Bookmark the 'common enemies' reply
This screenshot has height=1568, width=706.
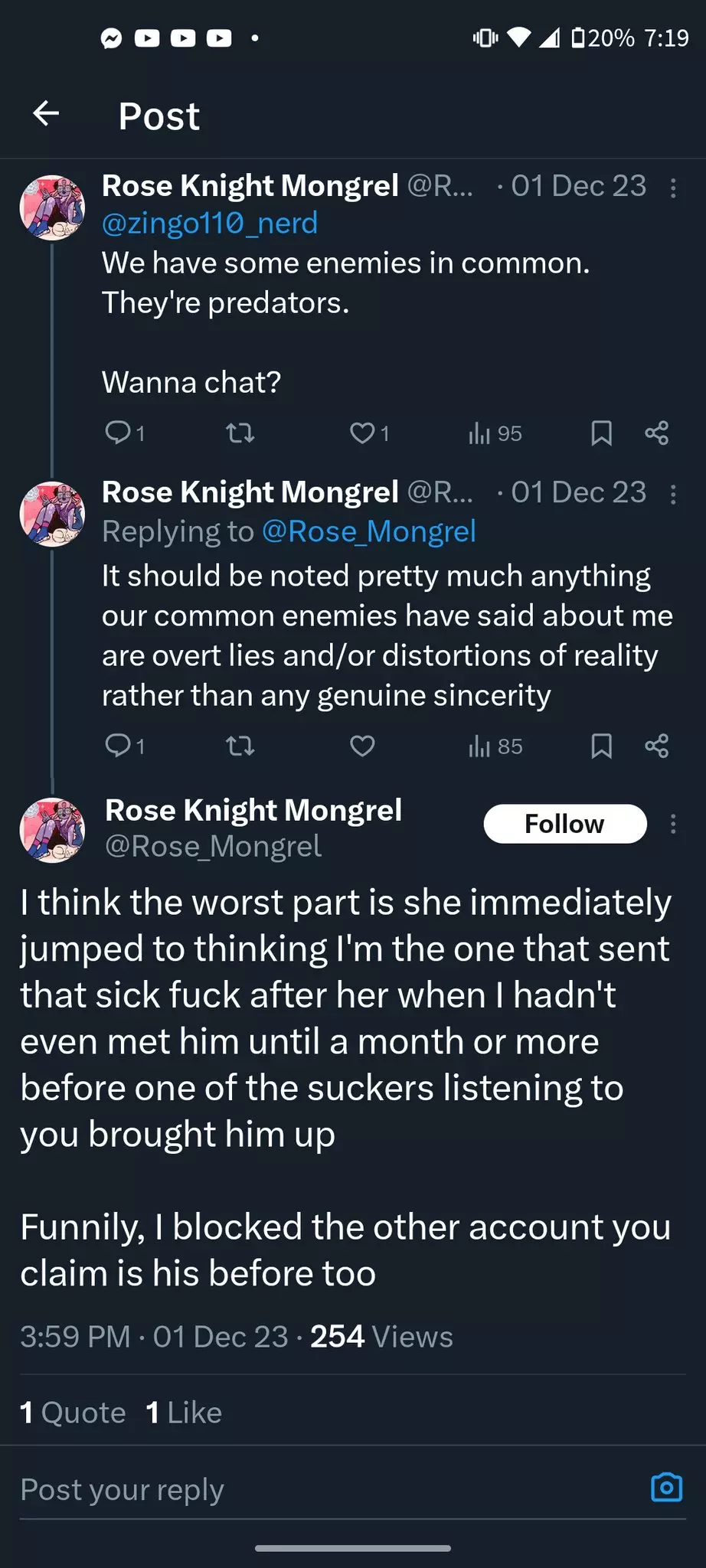pyautogui.click(x=601, y=746)
